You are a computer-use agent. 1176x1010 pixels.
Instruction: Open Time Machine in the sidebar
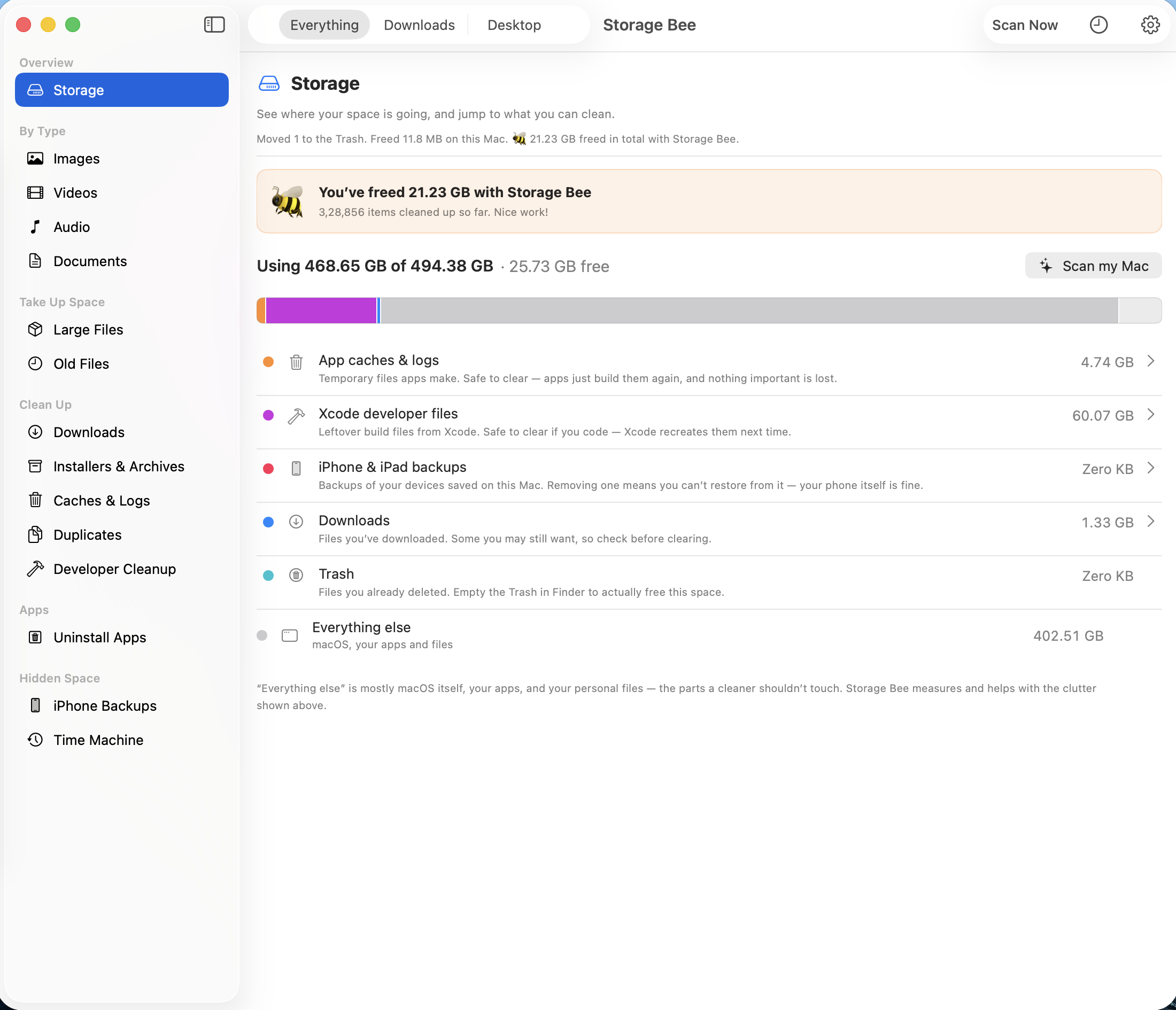tap(121, 740)
